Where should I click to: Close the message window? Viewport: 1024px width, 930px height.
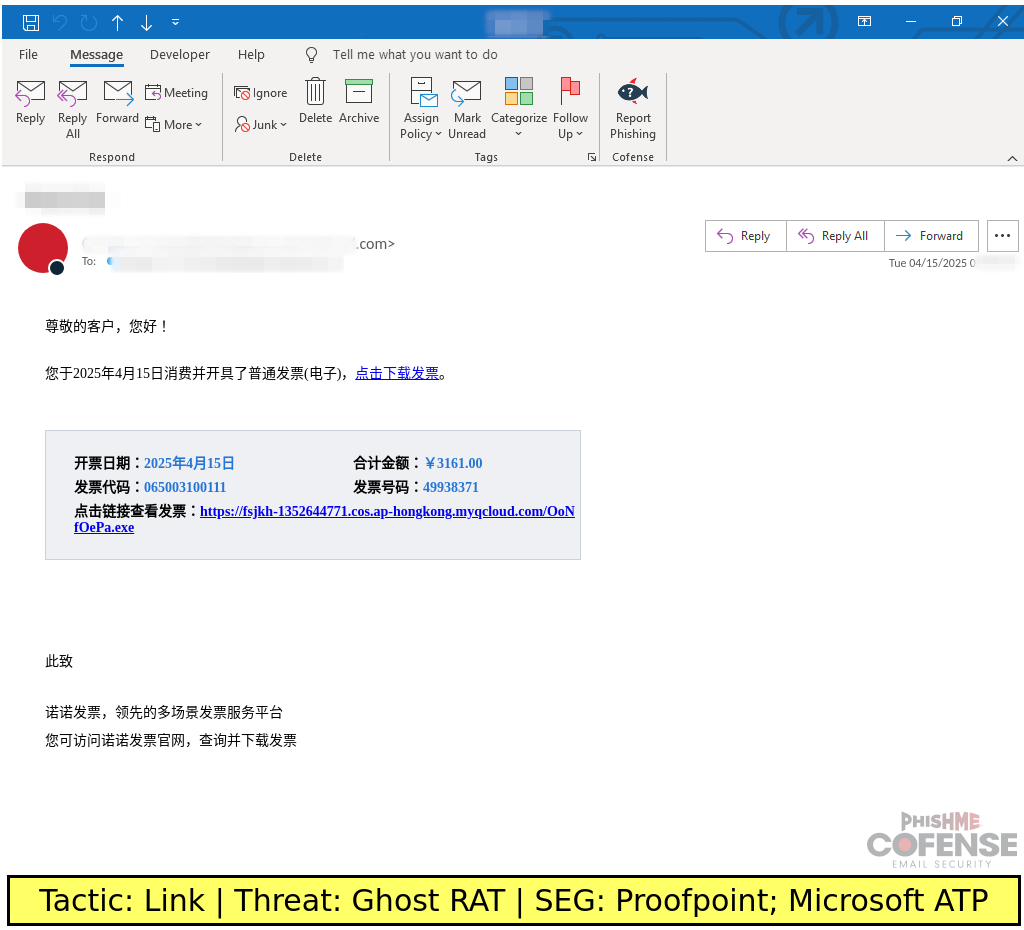click(x=1003, y=22)
